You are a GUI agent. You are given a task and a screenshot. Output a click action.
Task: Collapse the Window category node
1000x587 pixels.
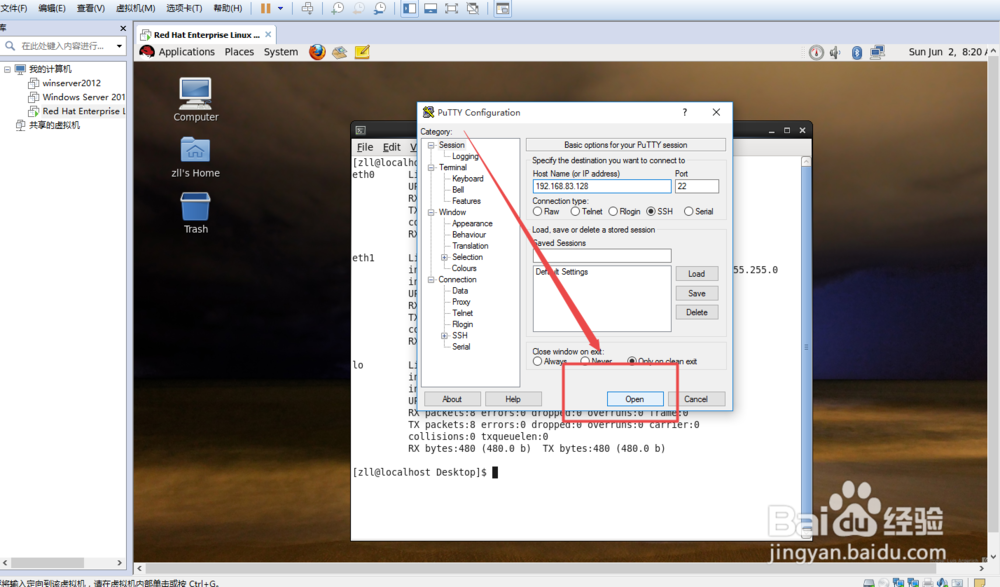pyautogui.click(x=431, y=212)
